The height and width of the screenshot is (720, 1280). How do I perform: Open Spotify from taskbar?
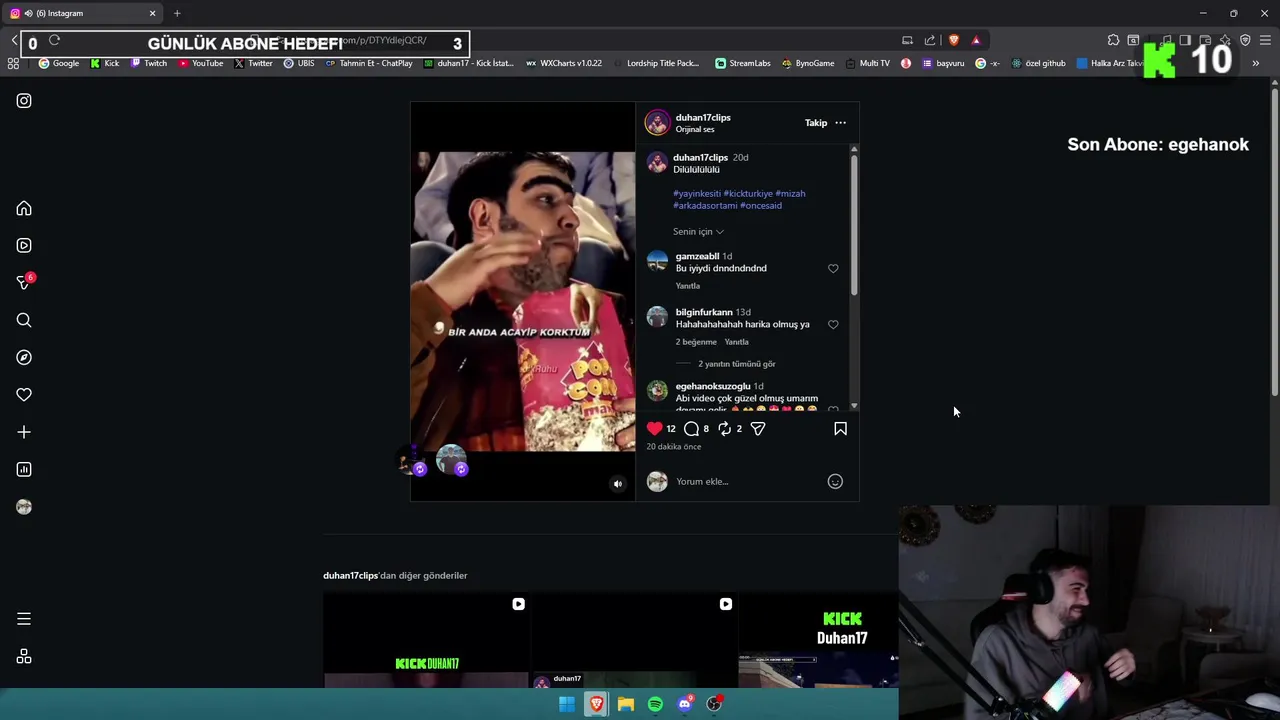[x=655, y=704]
